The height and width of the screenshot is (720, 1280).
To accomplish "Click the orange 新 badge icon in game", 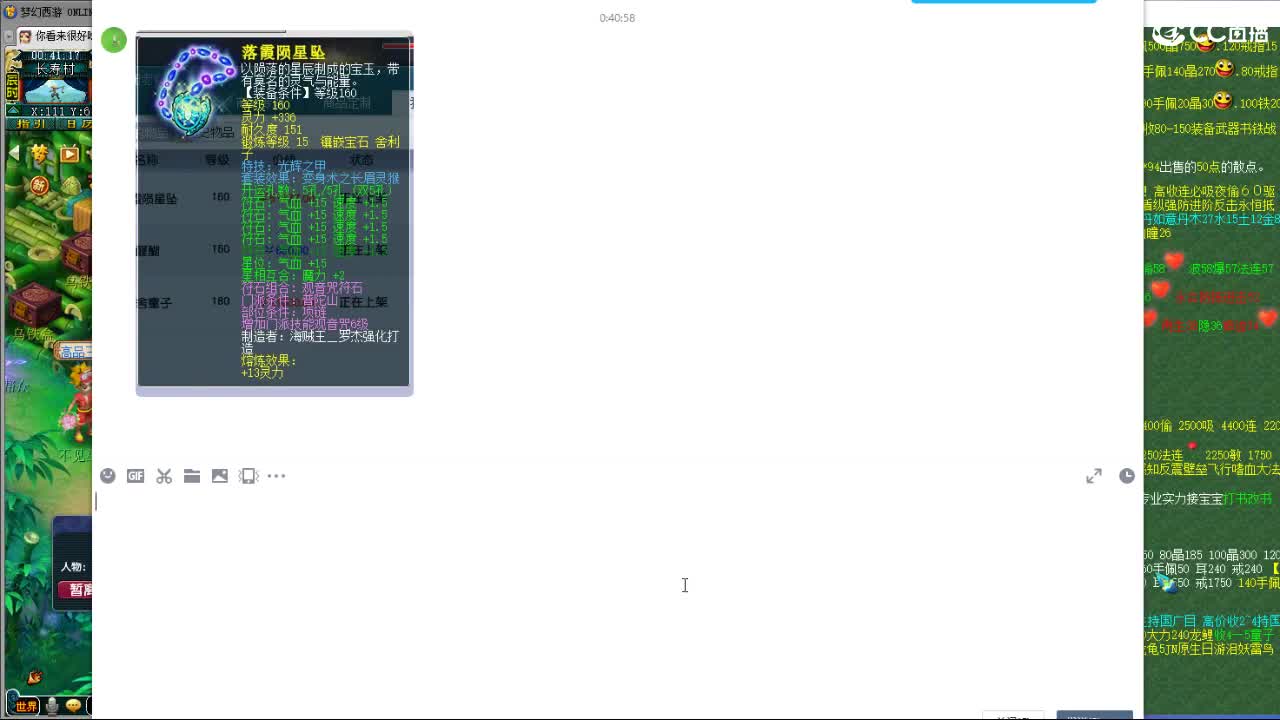I will [39, 186].
